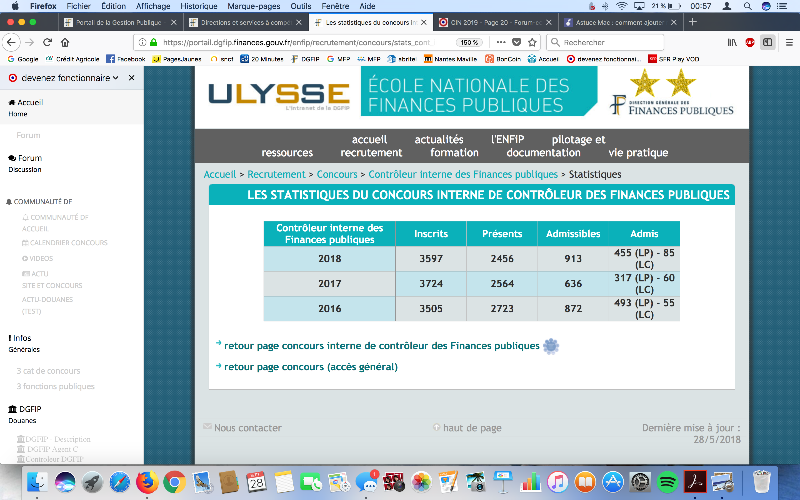800x500 pixels.
Task: Open the page actions three-dots menu
Action: (x=500, y=42)
